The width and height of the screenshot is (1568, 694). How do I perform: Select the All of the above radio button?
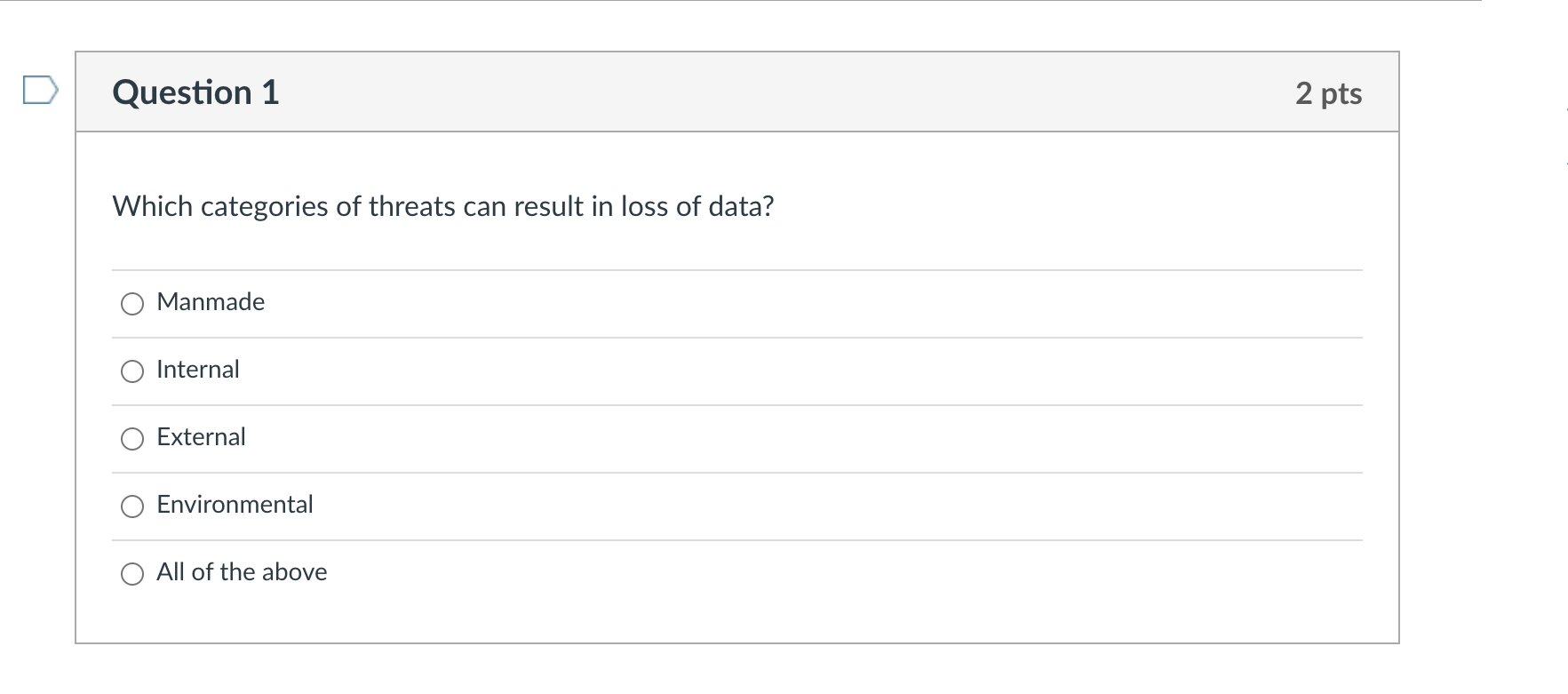click(x=132, y=574)
